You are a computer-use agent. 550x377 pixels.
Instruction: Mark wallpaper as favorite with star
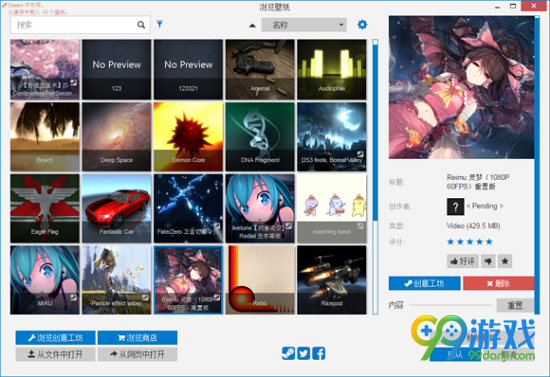pos(505,261)
